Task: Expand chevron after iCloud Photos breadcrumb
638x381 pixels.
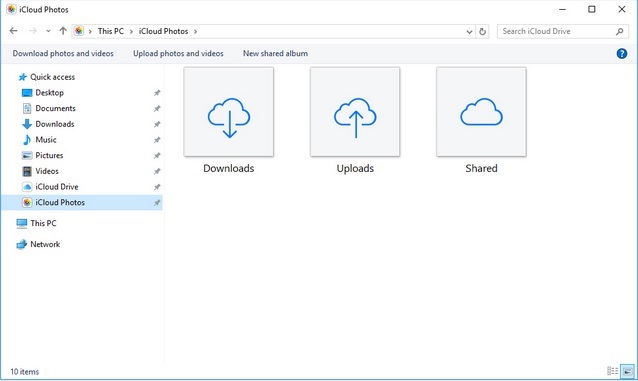Action: [x=195, y=31]
